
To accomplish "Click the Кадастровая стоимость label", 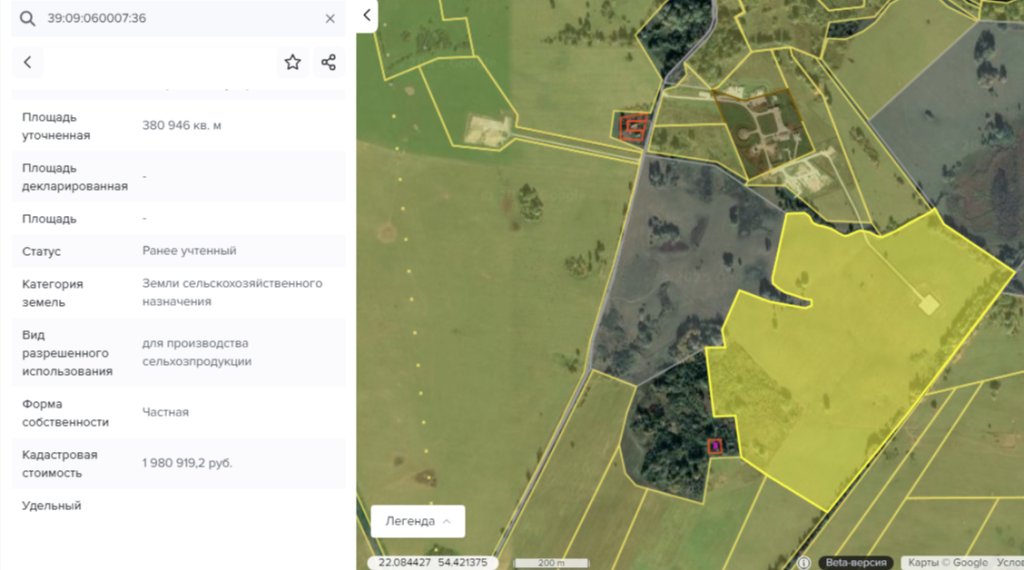I will 59,464.
